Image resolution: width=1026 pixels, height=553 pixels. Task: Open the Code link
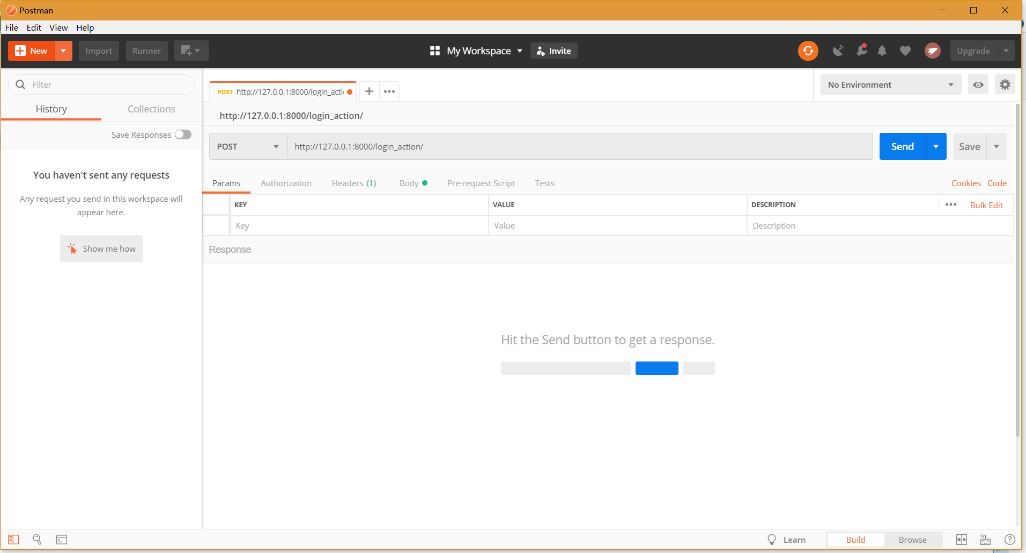[x=997, y=183]
